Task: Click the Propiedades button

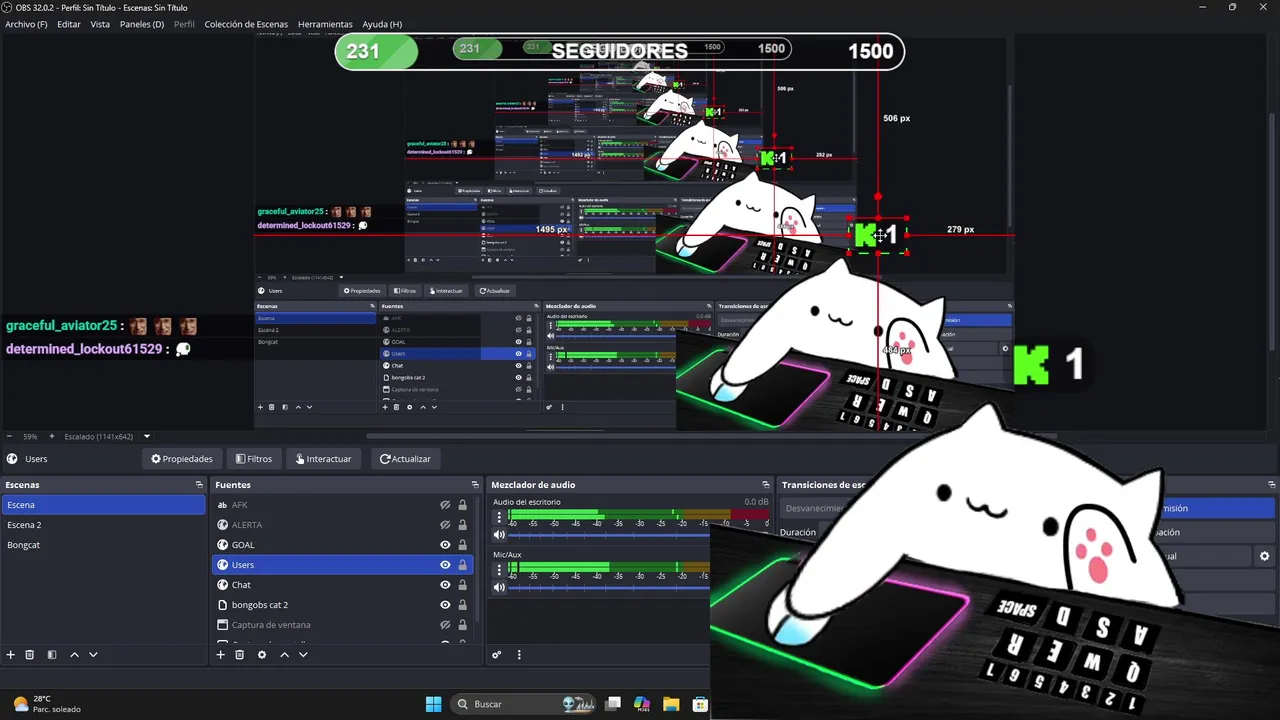Action: click(182, 459)
